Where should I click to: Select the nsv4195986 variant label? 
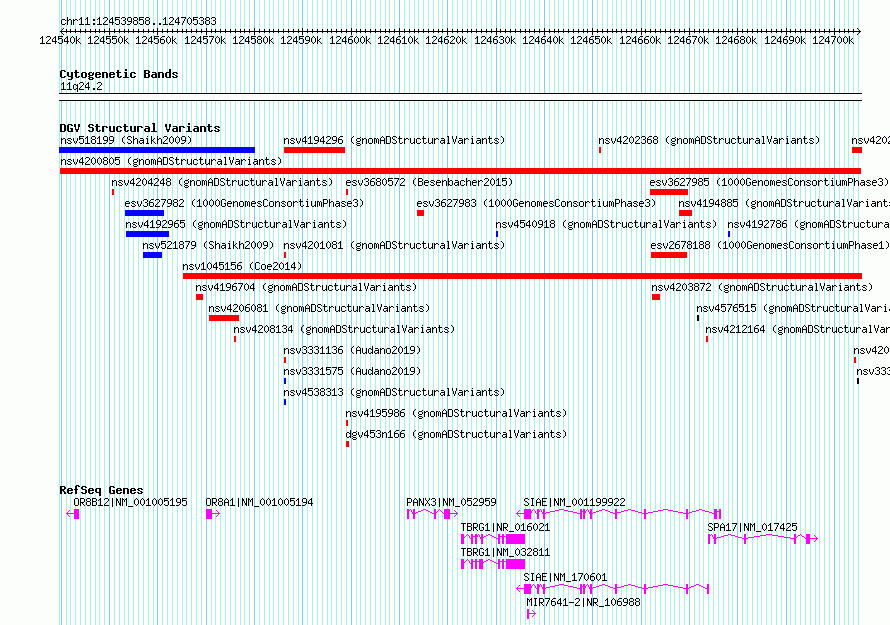(456, 413)
